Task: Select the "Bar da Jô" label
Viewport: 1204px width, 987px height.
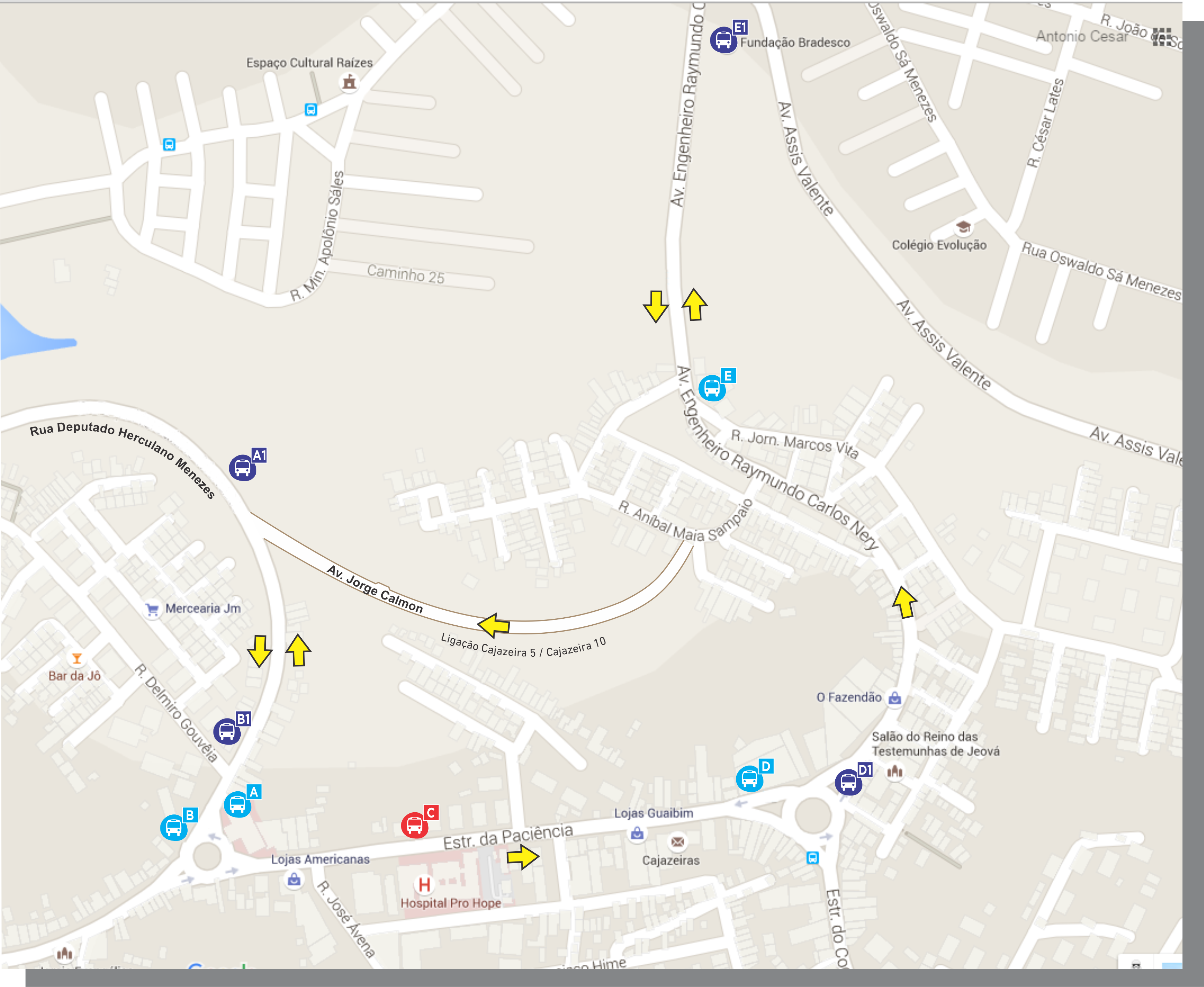Action: pyautogui.click(x=75, y=676)
